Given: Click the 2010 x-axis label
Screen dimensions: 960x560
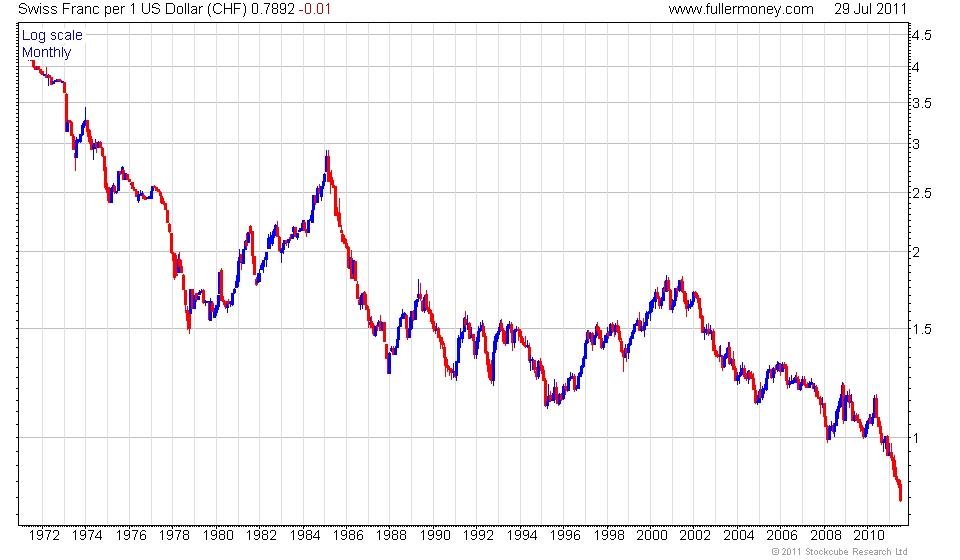Looking at the screenshot, I should 869,535.
